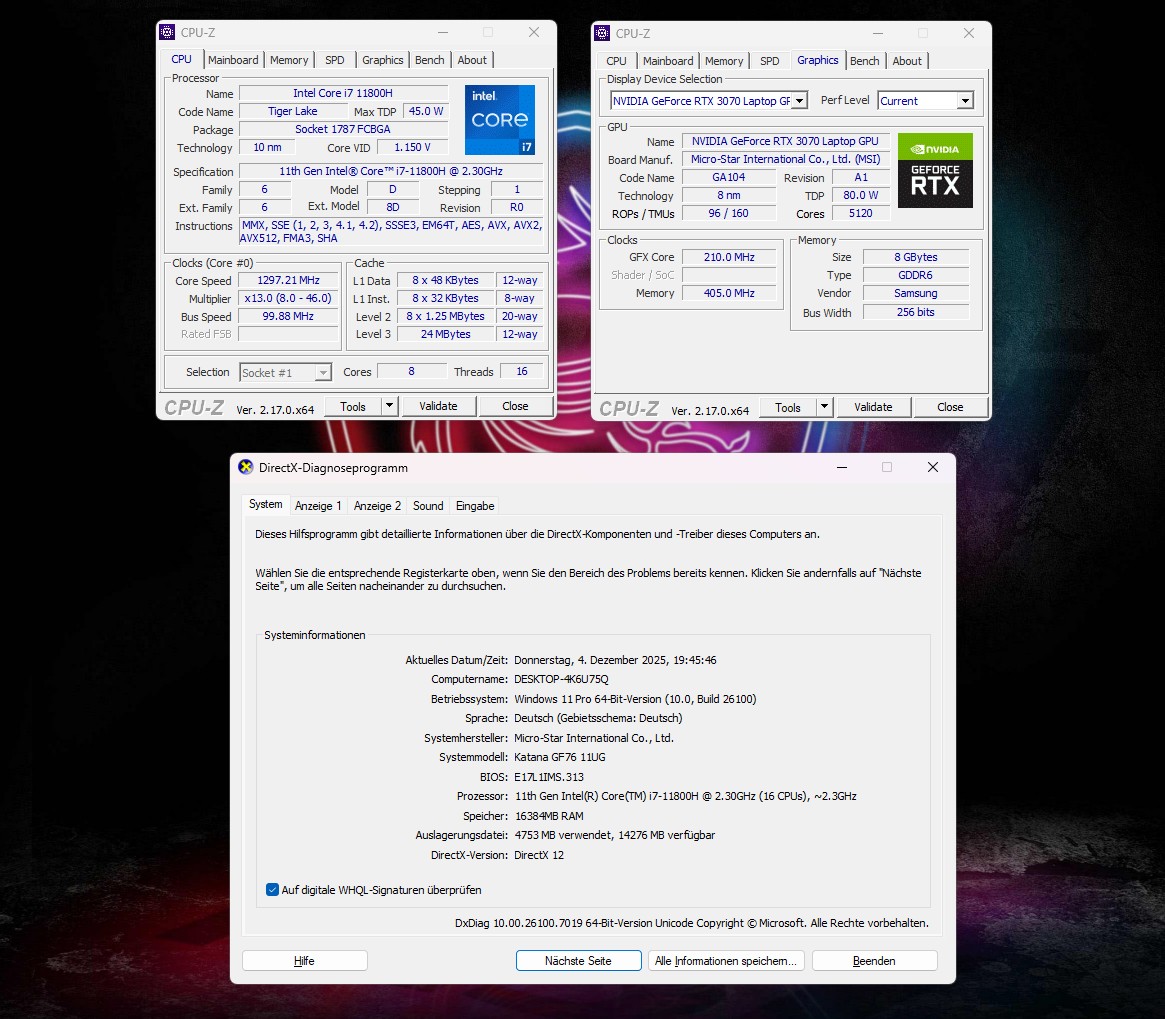Switch to the Sound tab
The image size is (1165, 1019).
[x=427, y=505]
